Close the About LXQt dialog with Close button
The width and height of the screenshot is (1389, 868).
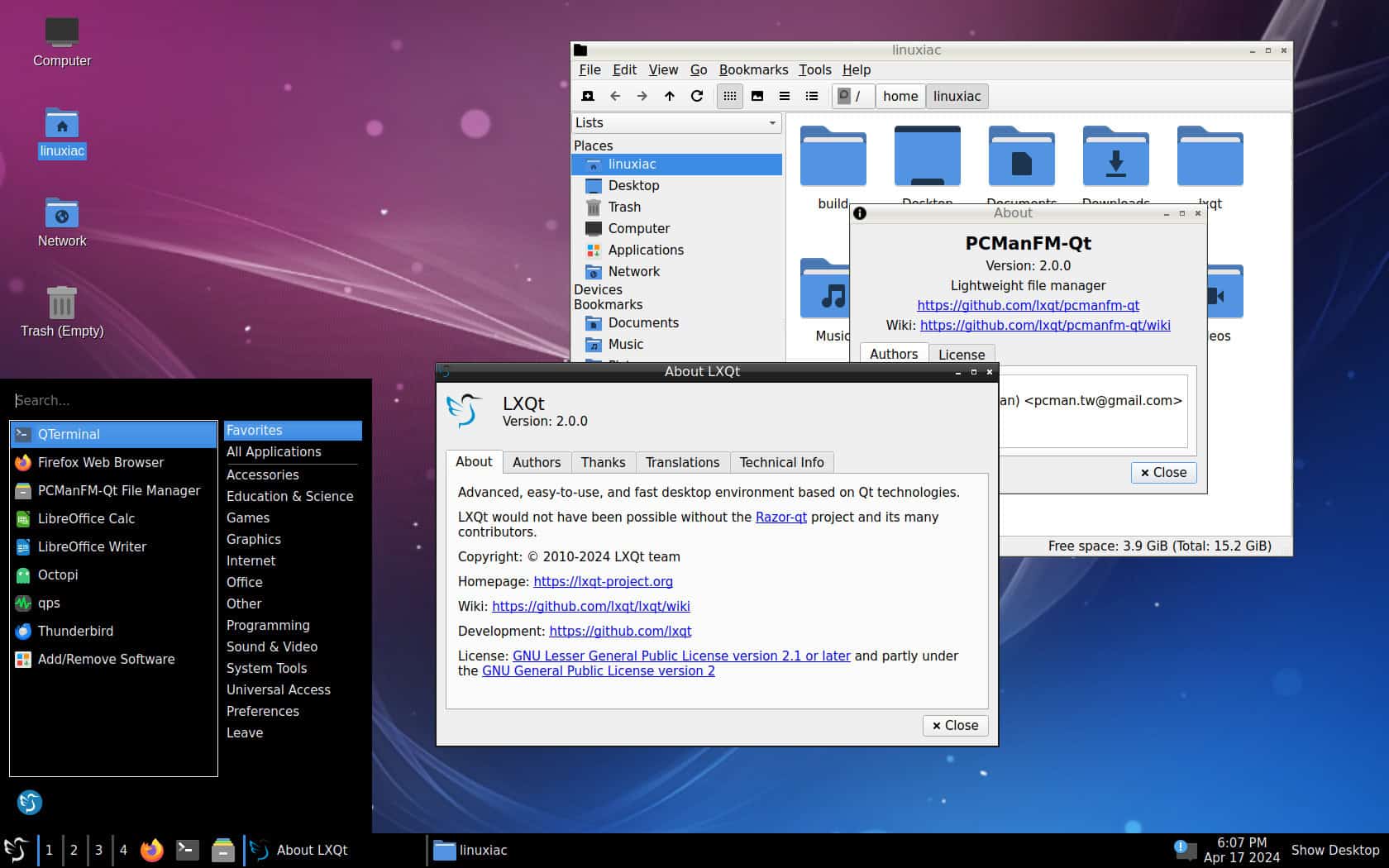955,725
